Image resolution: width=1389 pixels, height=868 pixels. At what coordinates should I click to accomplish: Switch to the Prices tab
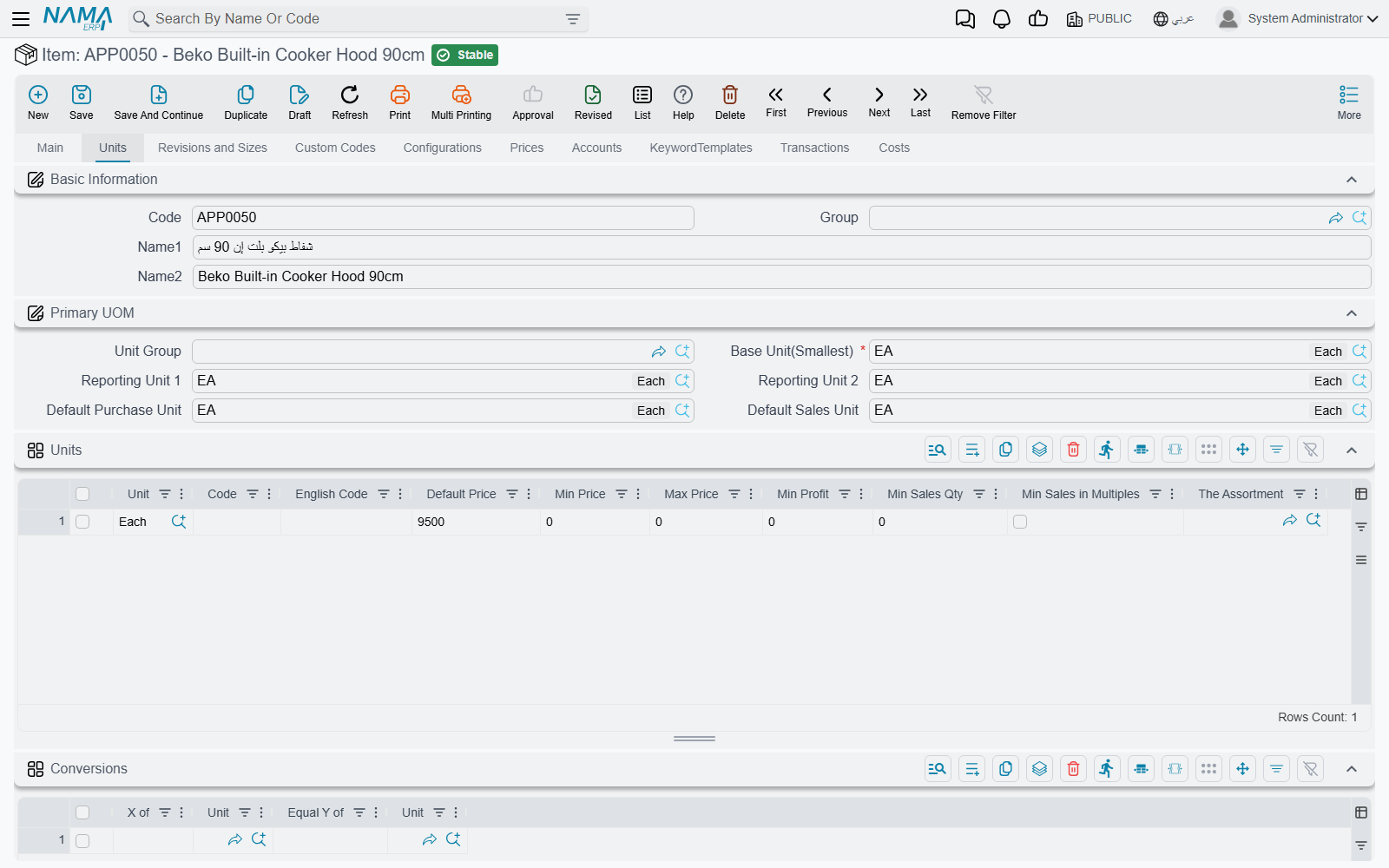click(x=527, y=148)
